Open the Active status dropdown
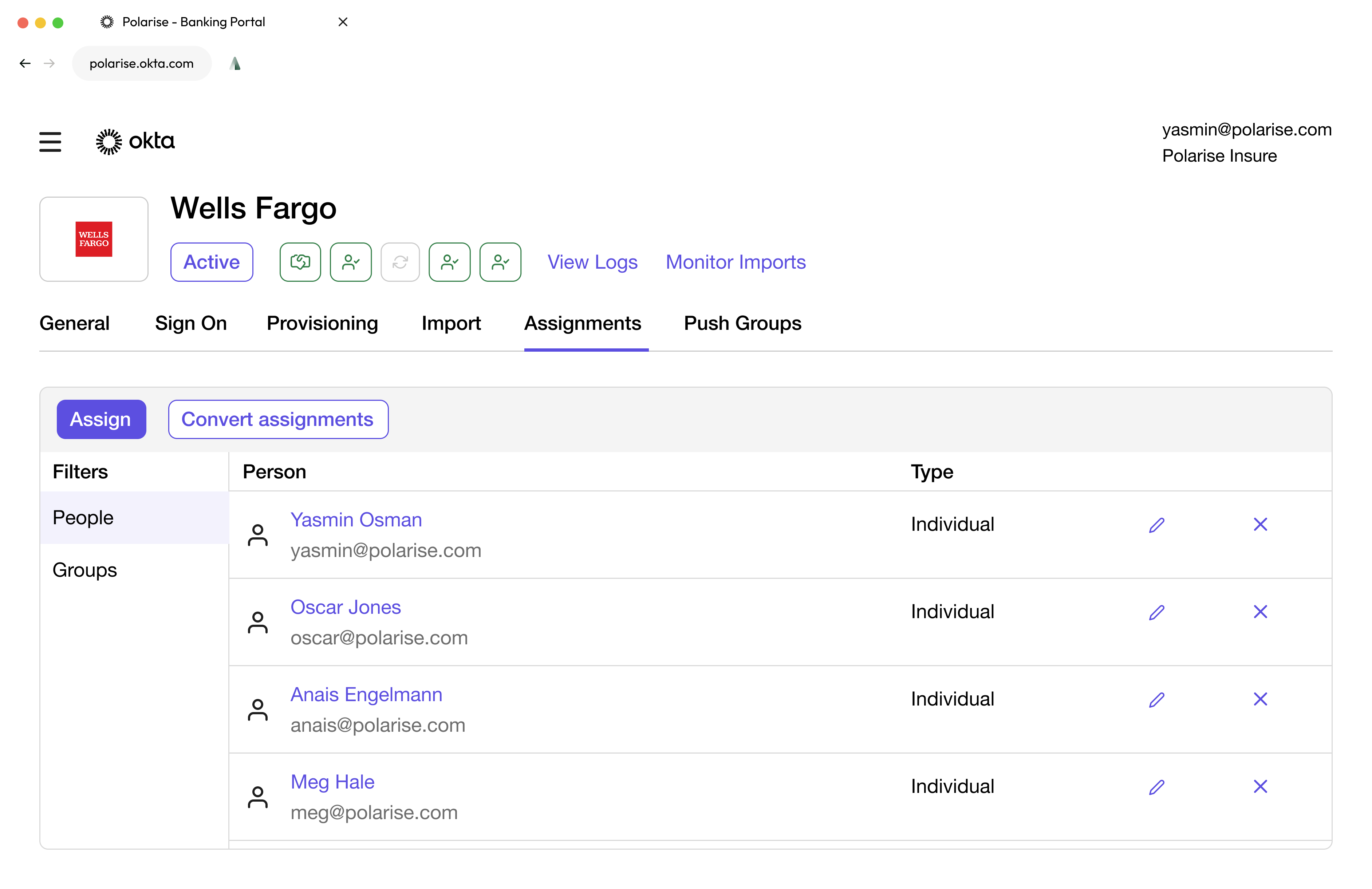Image resolution: width=1372 pixels, height=889 pixels. [x=212, y=262]
